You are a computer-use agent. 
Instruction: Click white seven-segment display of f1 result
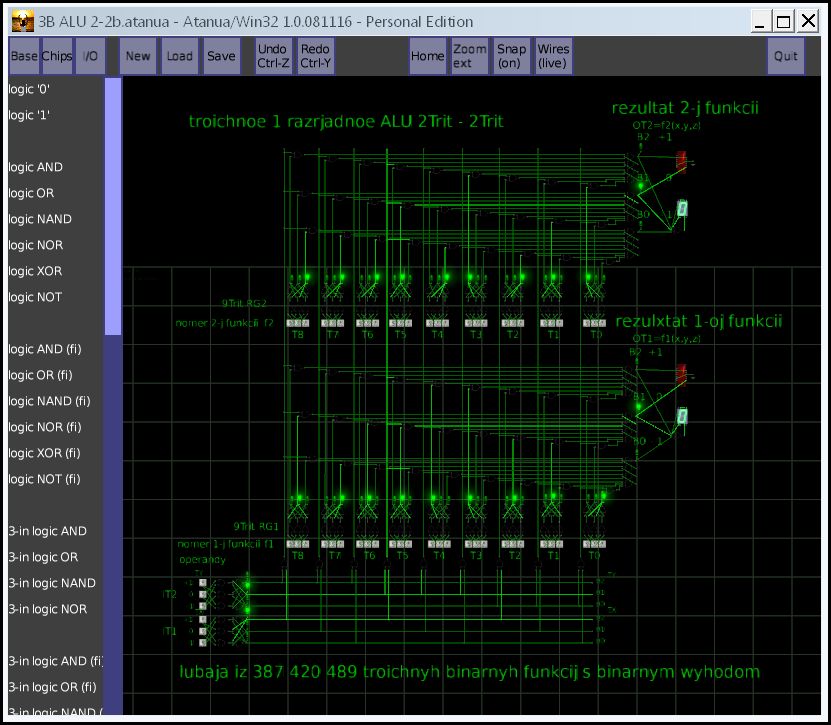click(x=683, y=415)
